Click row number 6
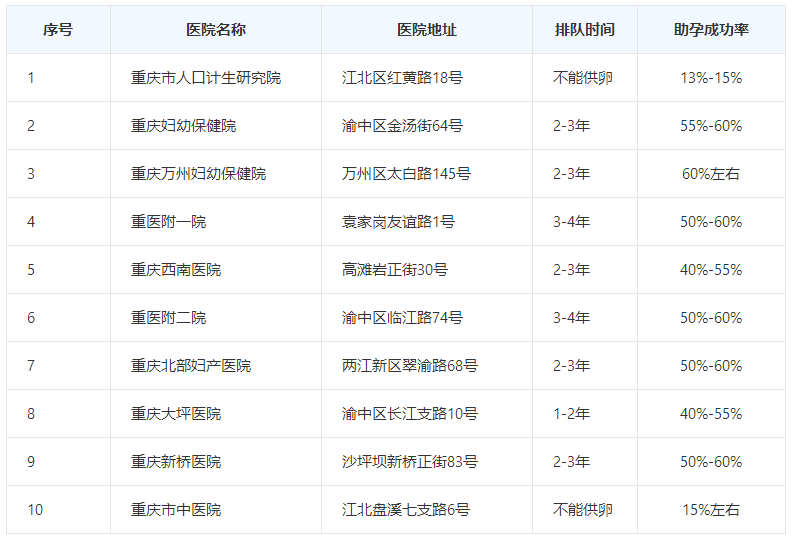Screen dimensions: 794x541 coord(31,318)
